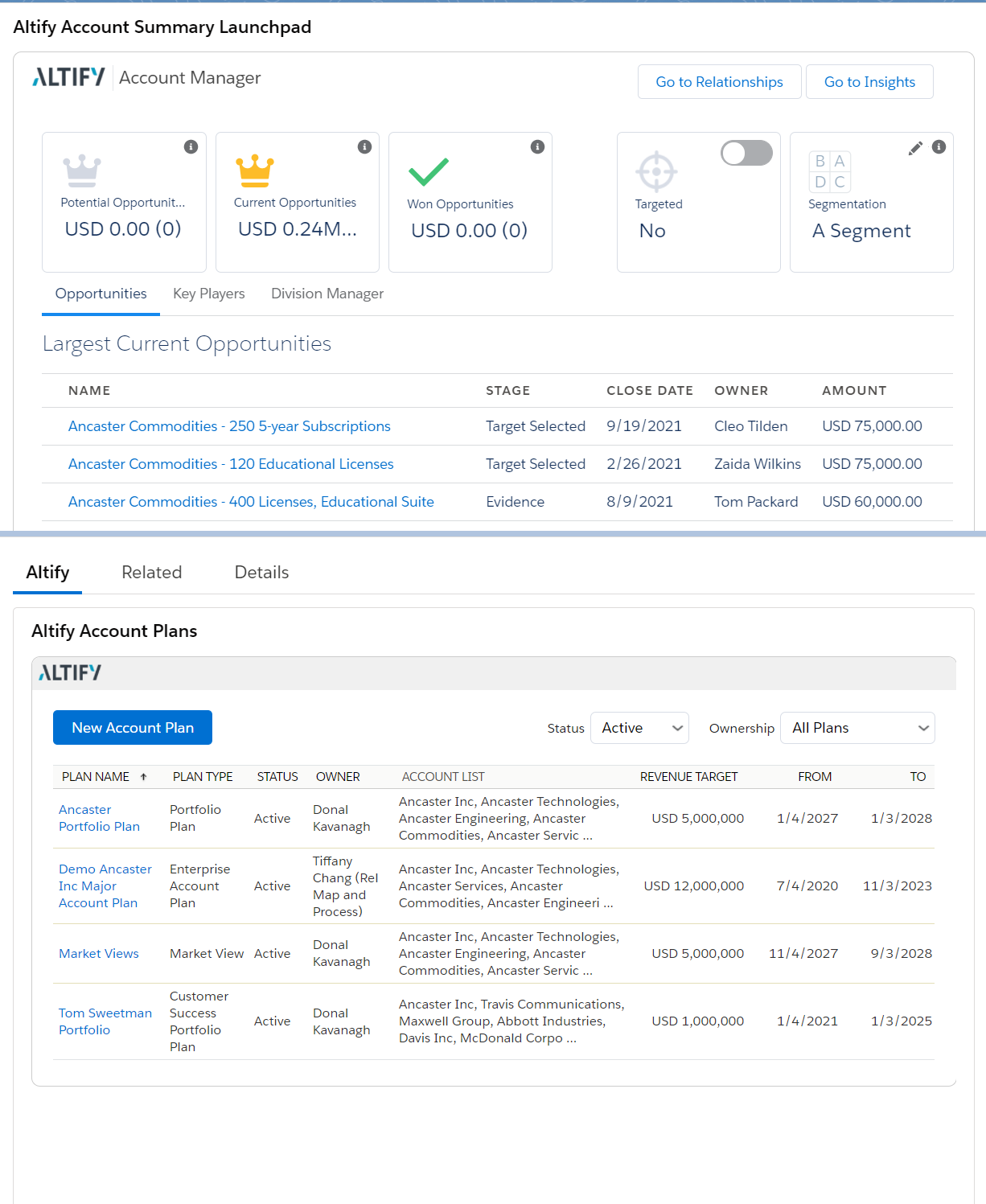This screenshot has width=986, height=1204.
Task: Click the USD 60,000.00 amount cell
Action: point(872,502)
